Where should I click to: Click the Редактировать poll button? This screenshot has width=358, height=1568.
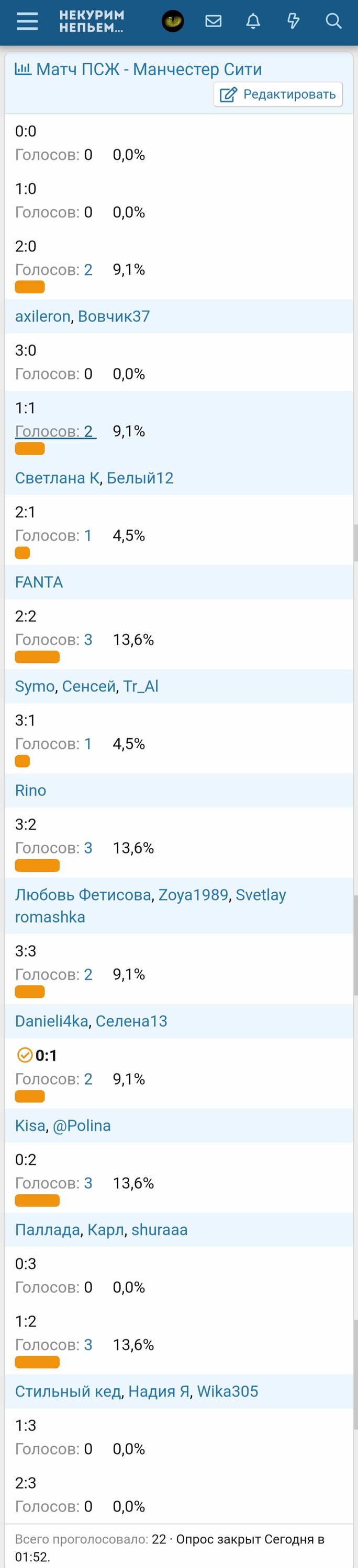tap(278, 95)
